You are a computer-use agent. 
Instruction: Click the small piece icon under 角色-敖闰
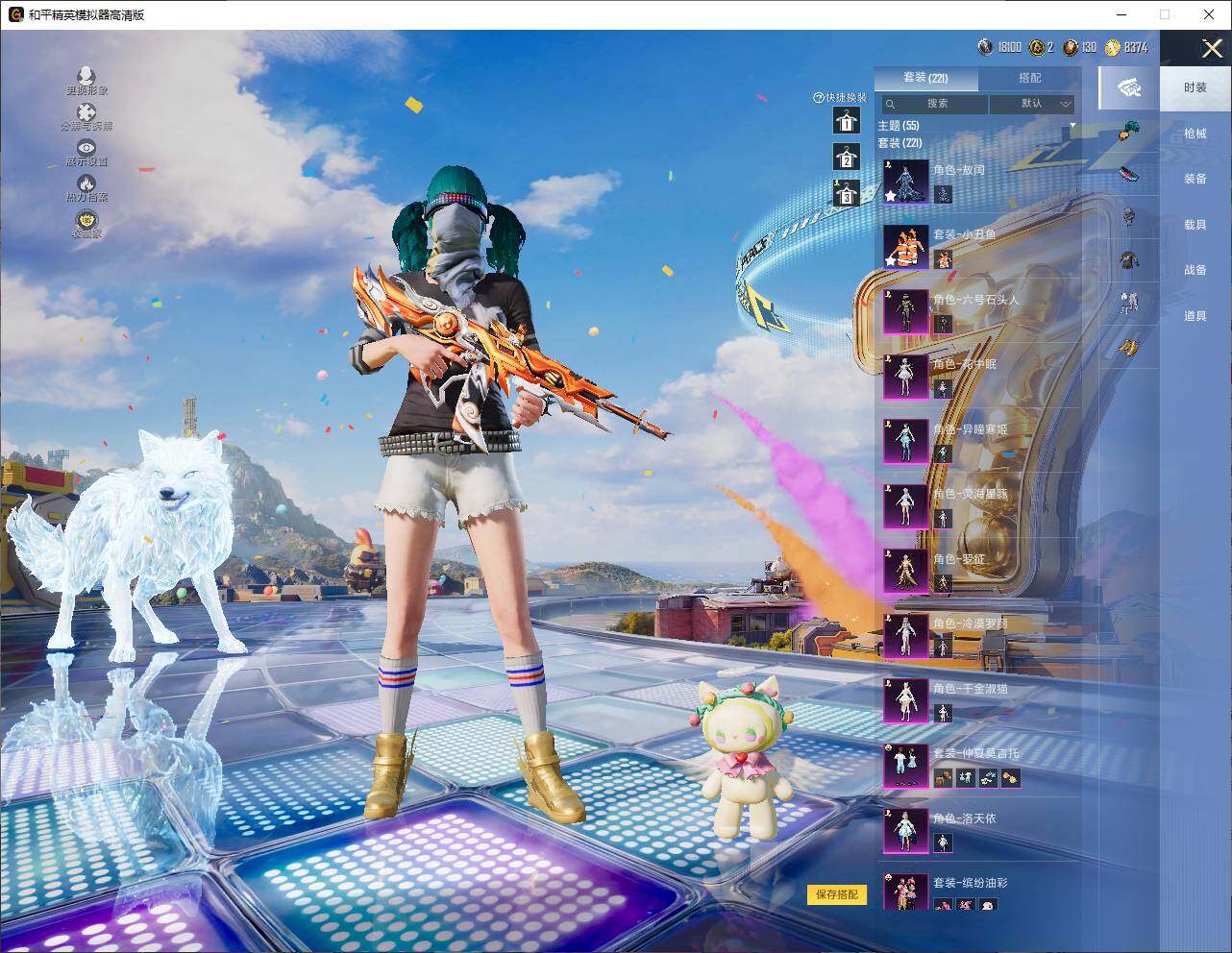pos(943,195)
